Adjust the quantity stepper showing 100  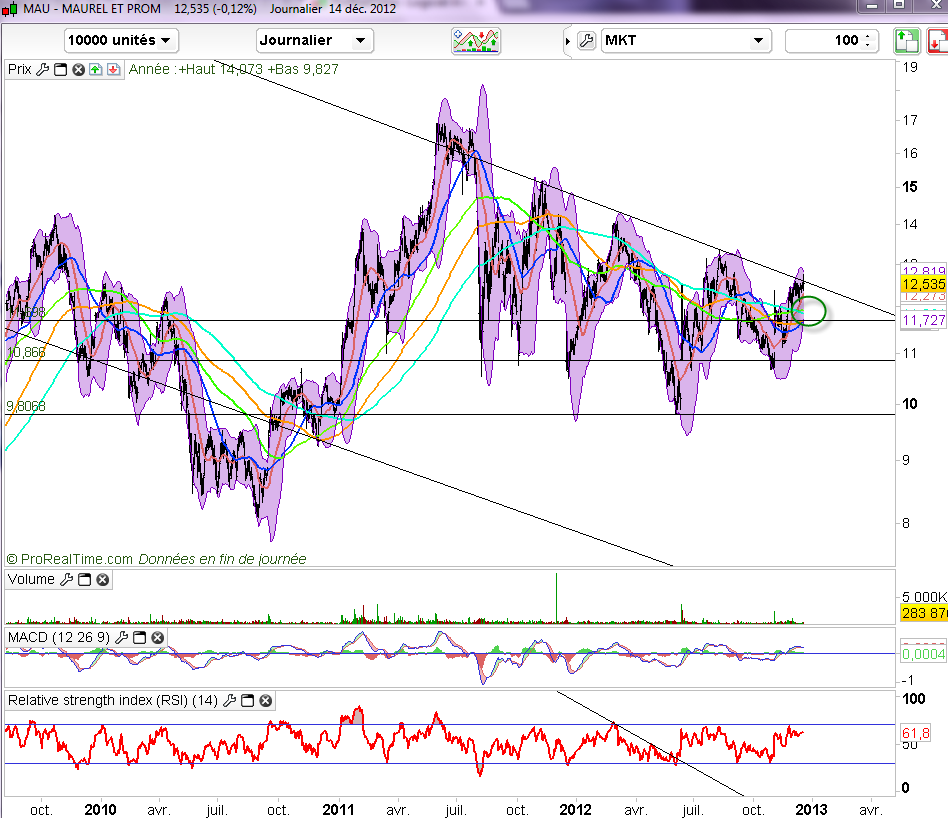point(868,41)
